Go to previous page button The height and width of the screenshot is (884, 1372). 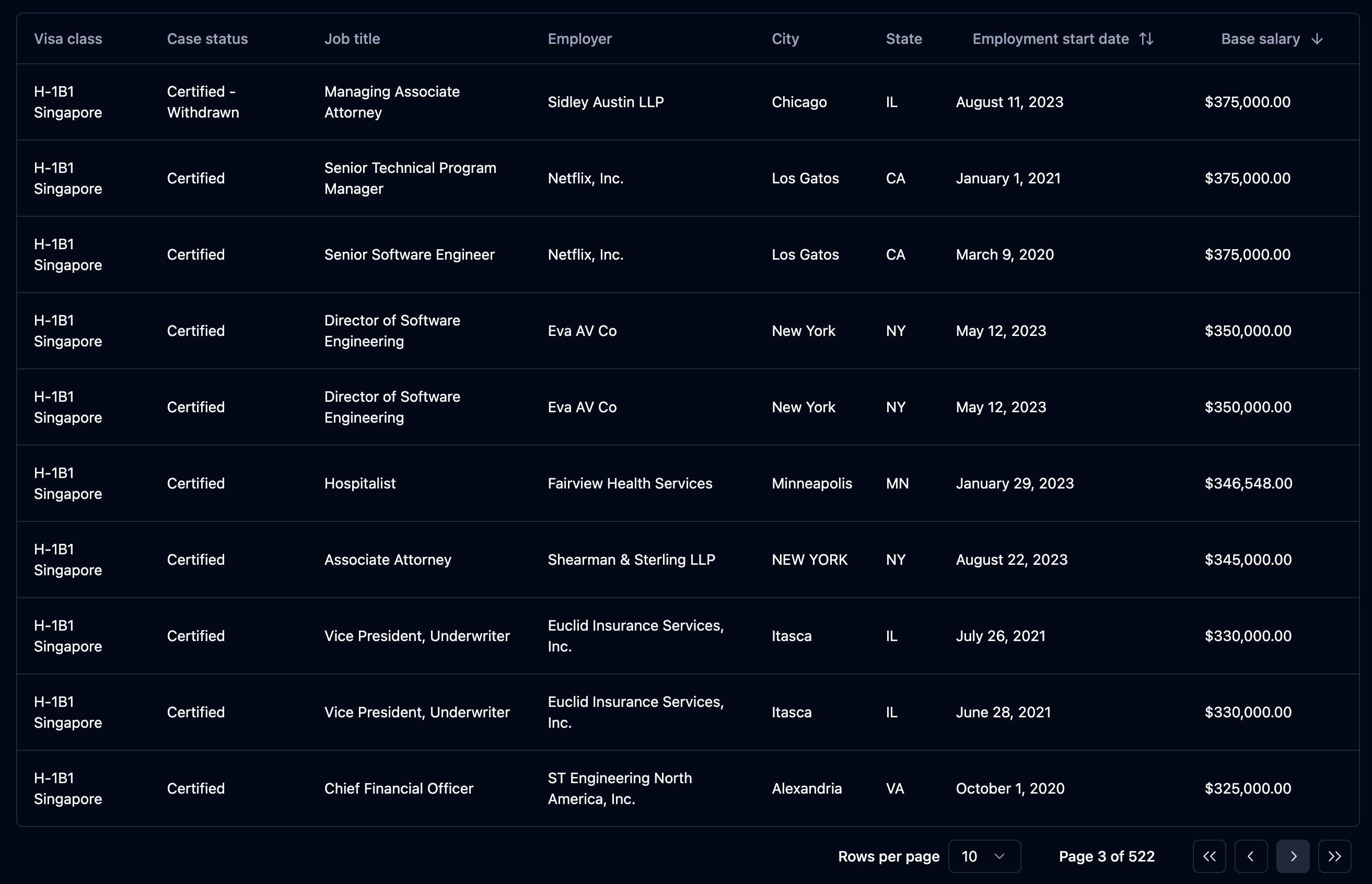pyautogui.click(x=1251, y=856)
